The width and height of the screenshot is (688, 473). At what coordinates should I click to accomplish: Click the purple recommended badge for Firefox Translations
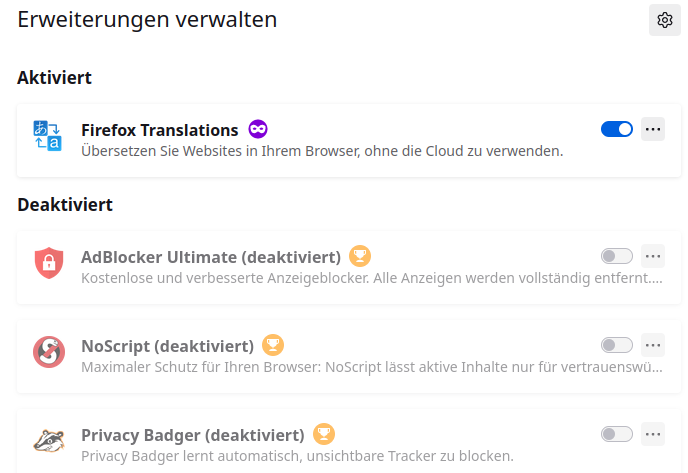click(258, 129)
